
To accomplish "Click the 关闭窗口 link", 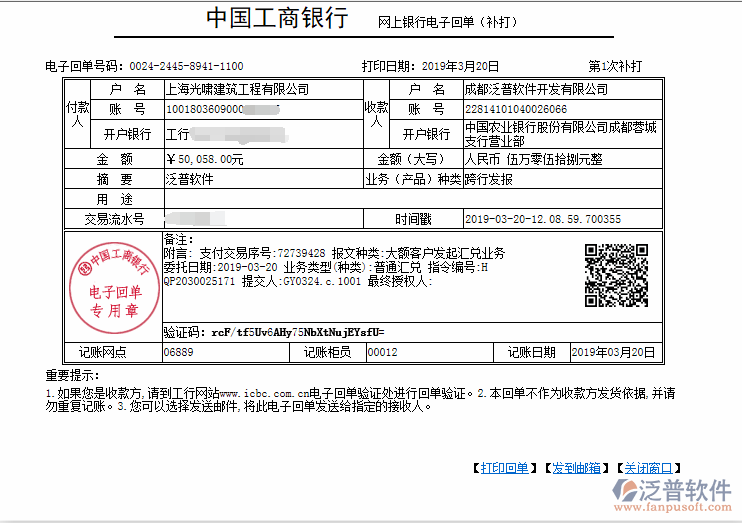I will tap(648, 468).
